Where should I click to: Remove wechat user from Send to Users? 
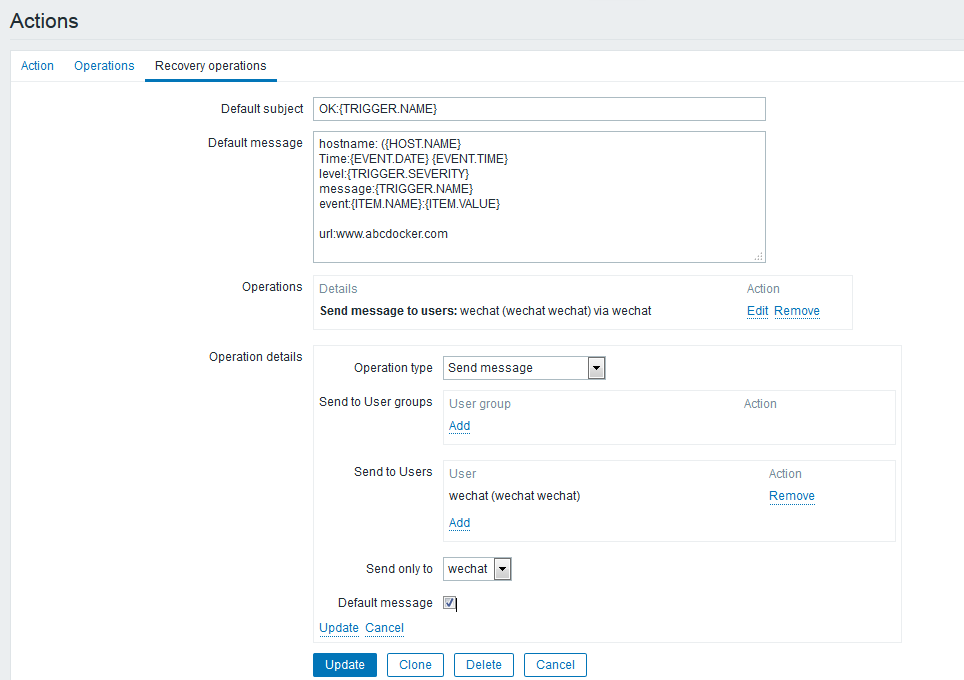point(791,496)
